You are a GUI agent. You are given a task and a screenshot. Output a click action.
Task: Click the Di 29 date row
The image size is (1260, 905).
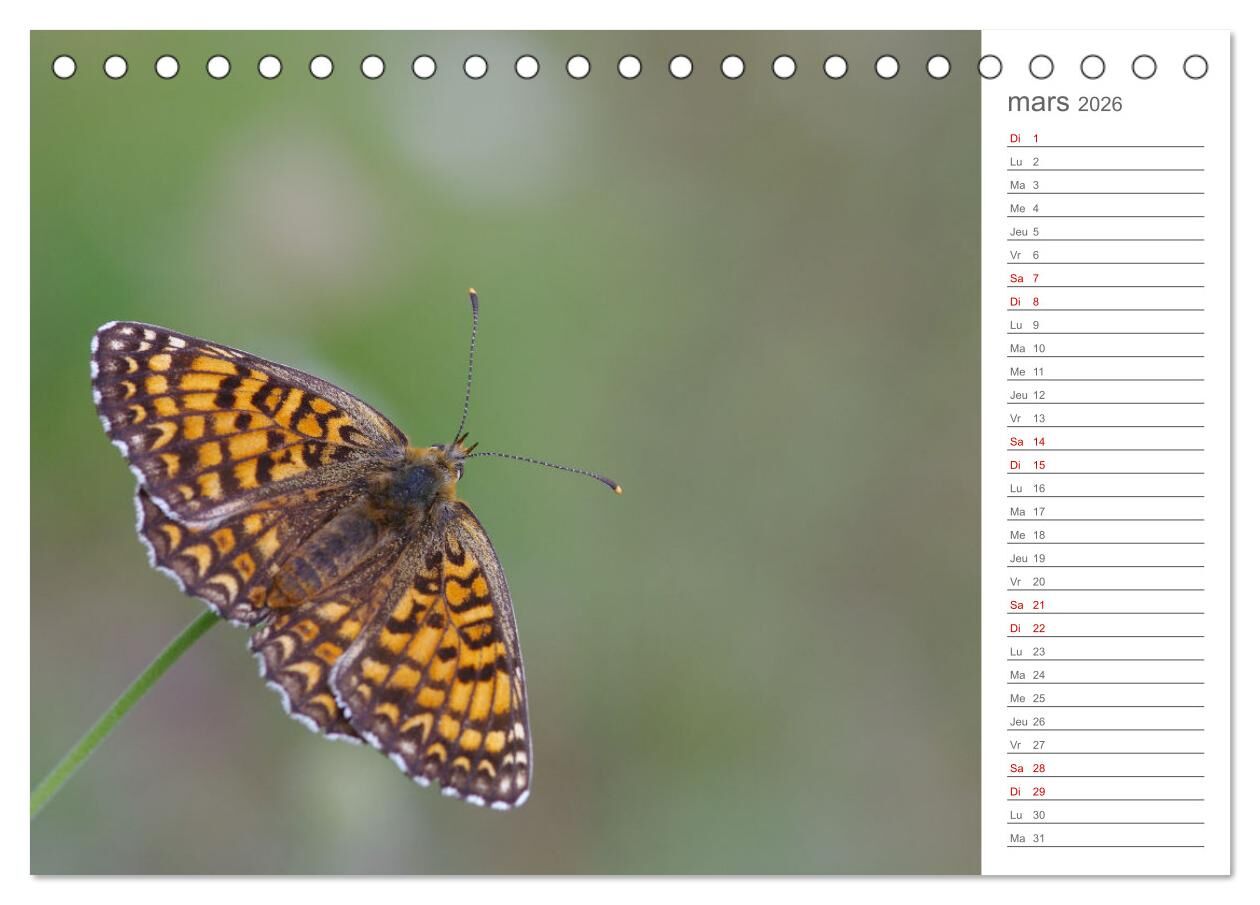pyautogui.click(x=1105, y=792)
